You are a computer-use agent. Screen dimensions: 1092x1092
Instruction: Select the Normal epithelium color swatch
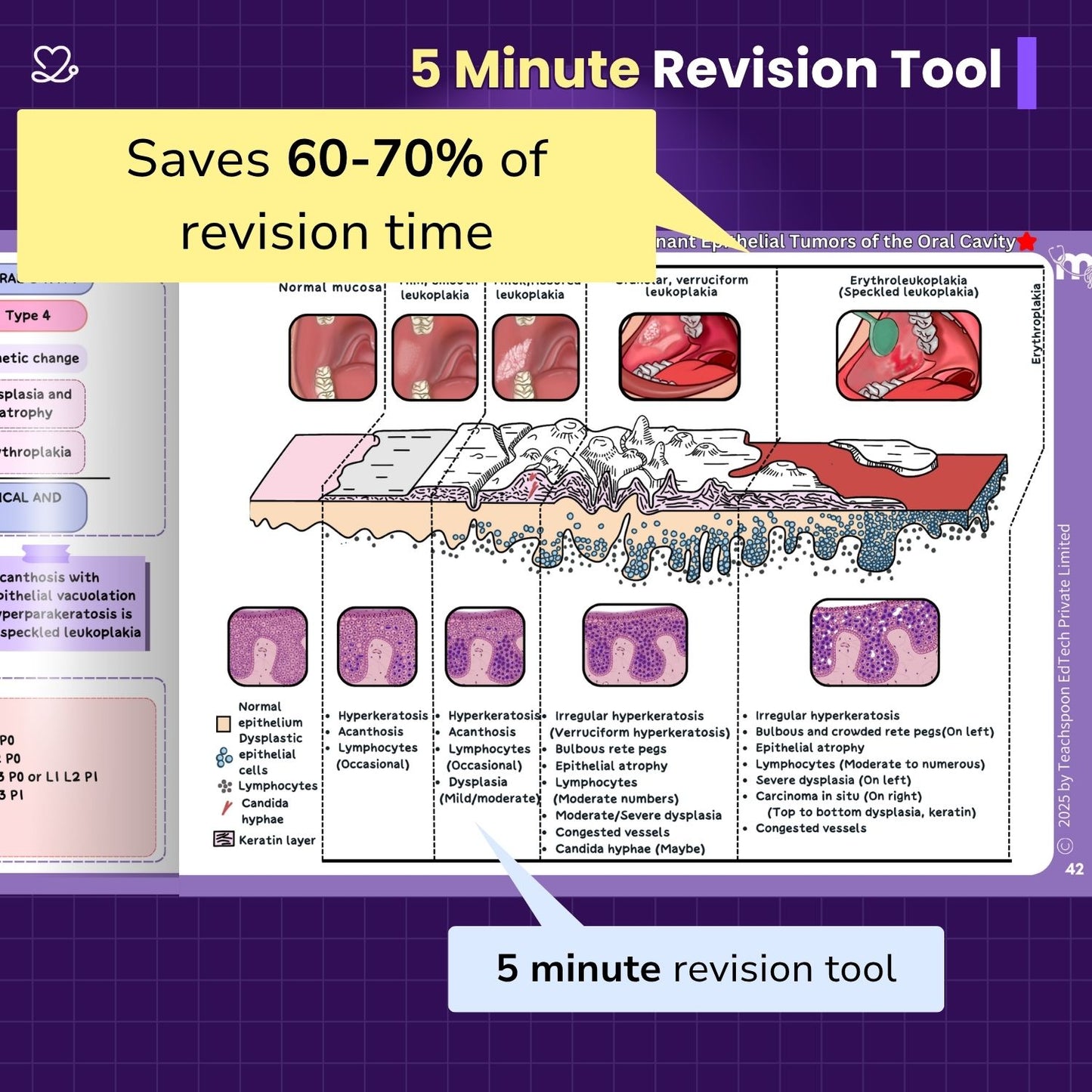coord(224,725)
